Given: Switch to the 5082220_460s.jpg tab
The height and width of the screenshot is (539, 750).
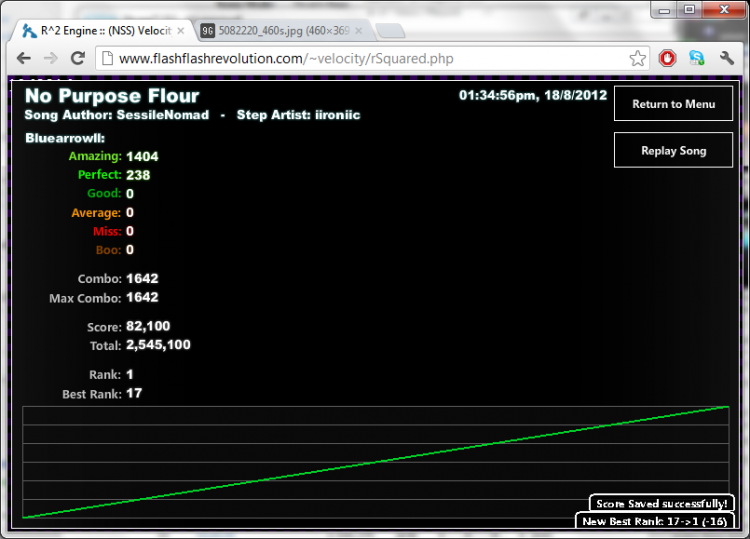Looking at the screenshot, I should pyautogui.click(x=280, y=31).
